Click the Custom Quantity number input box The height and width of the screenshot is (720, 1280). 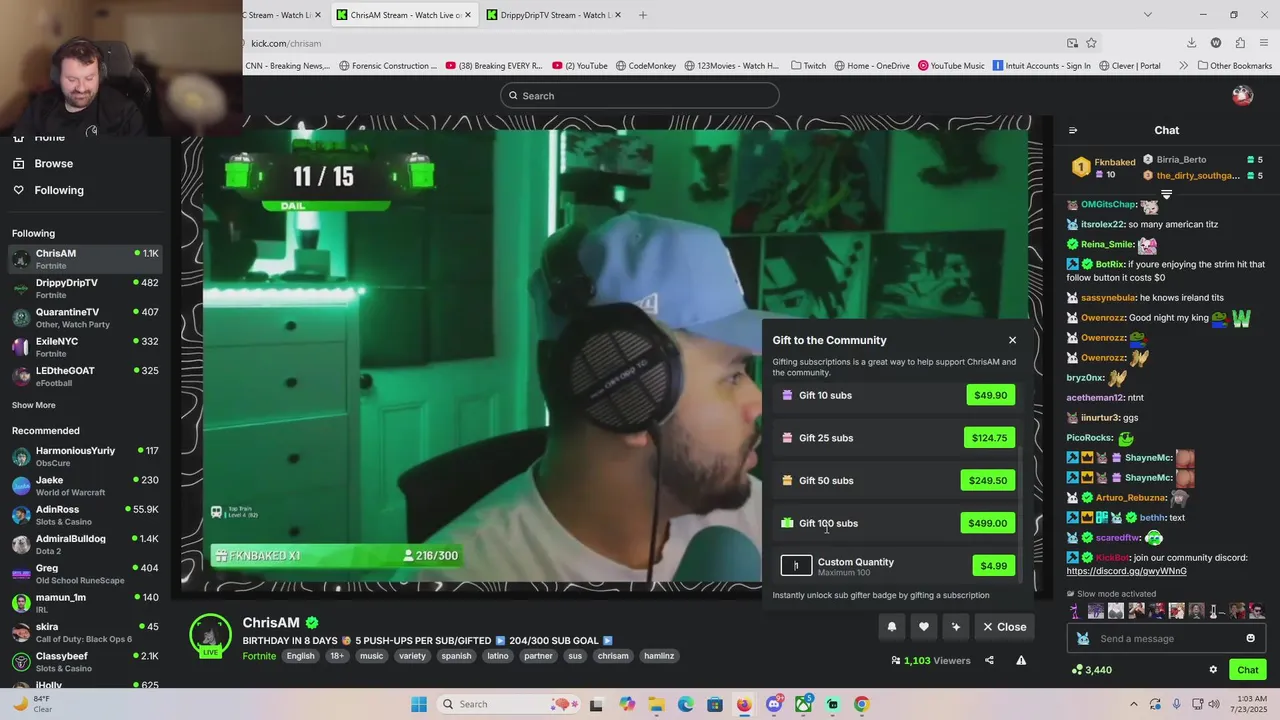[x=796, y=566]
